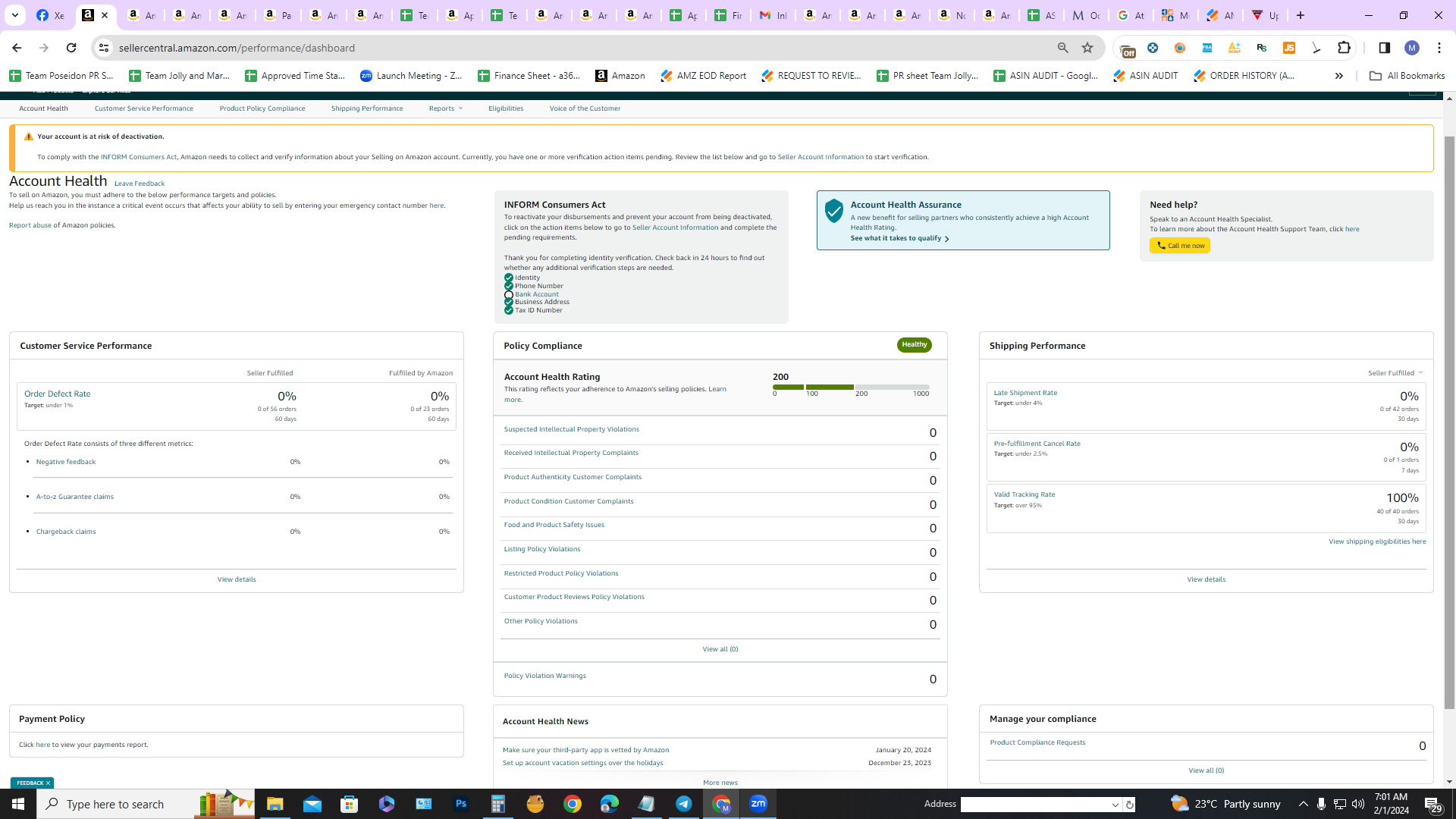Image resolution: width=1456 pixels, height=819 pixels.
Task: Expand the Reports dropdown menu
Action: [445, 108]
